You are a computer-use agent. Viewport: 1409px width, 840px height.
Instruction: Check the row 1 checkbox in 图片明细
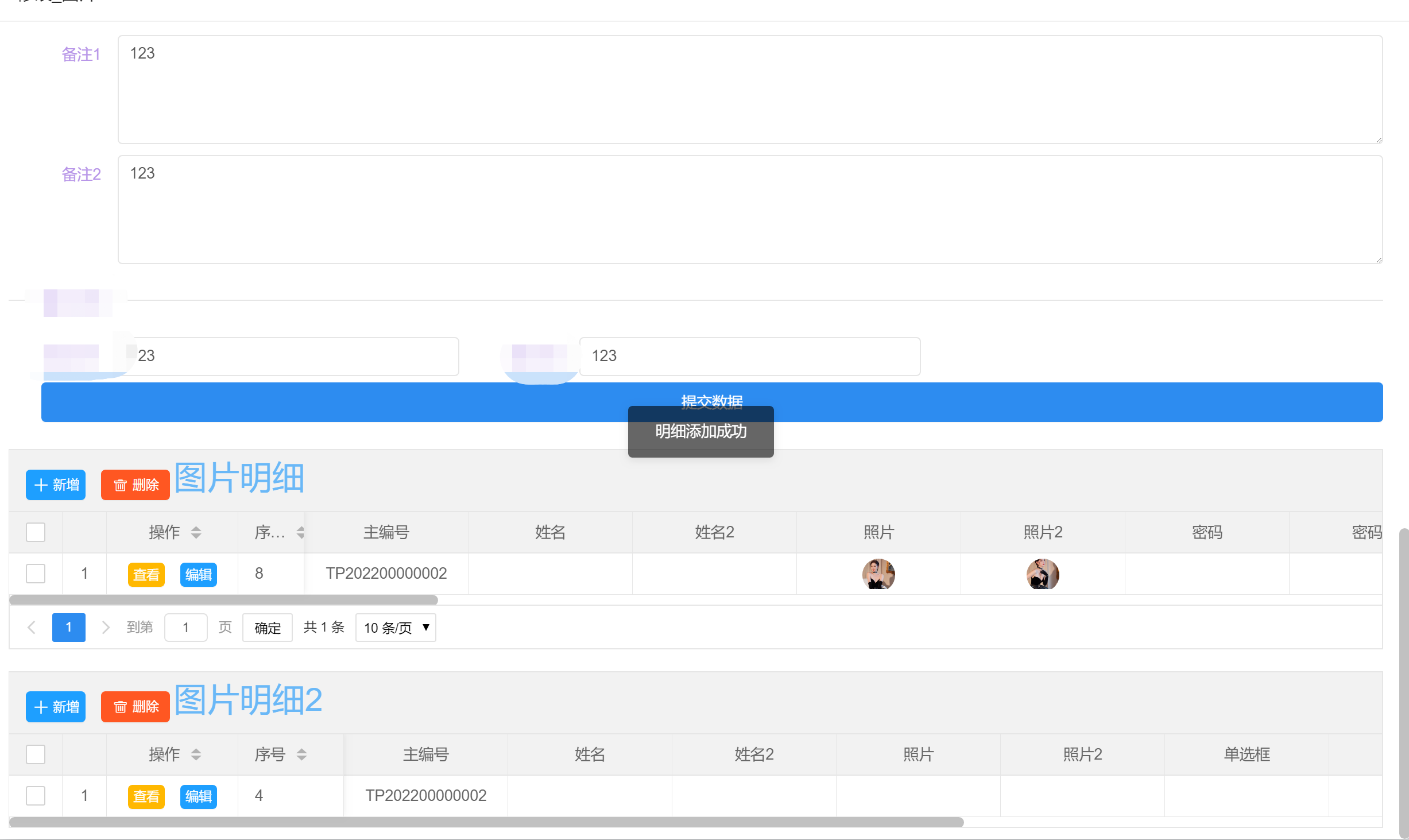pos(36,574)
